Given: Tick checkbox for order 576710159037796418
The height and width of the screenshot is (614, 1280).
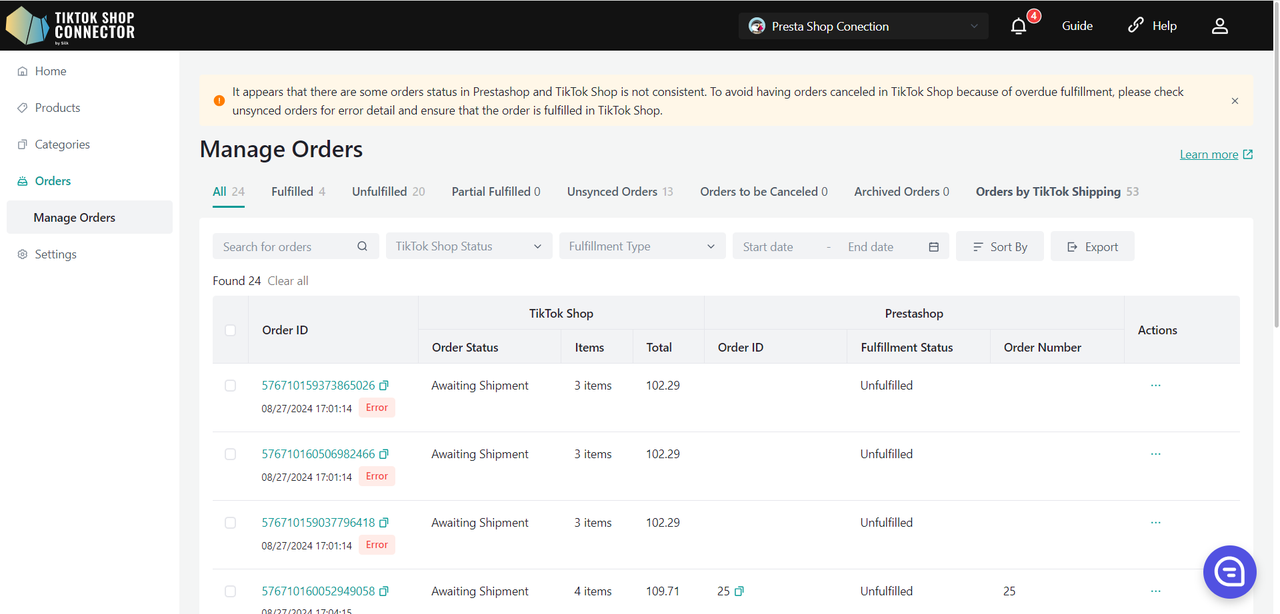Looking at the screenshot, I should click(x=230, y=522).
